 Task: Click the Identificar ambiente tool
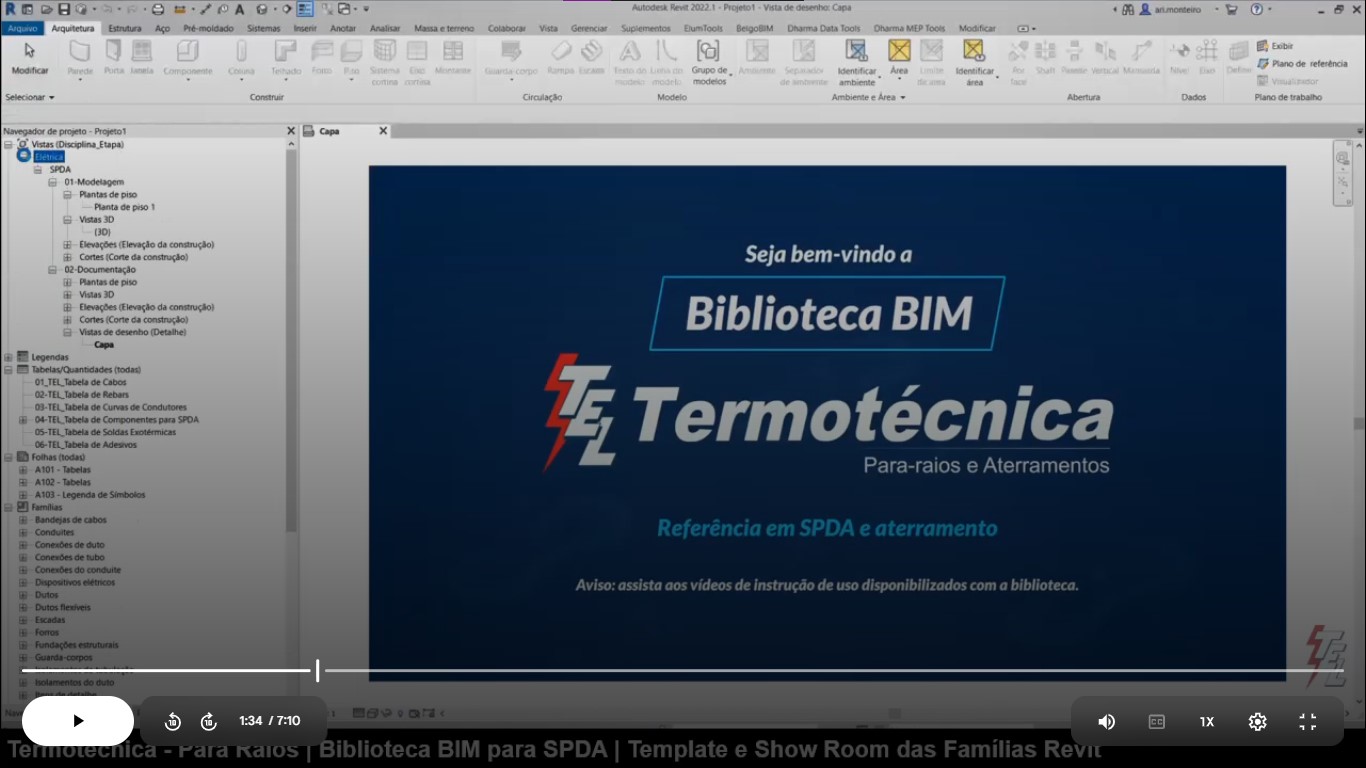pyautogui.click(x=857, y=62)
